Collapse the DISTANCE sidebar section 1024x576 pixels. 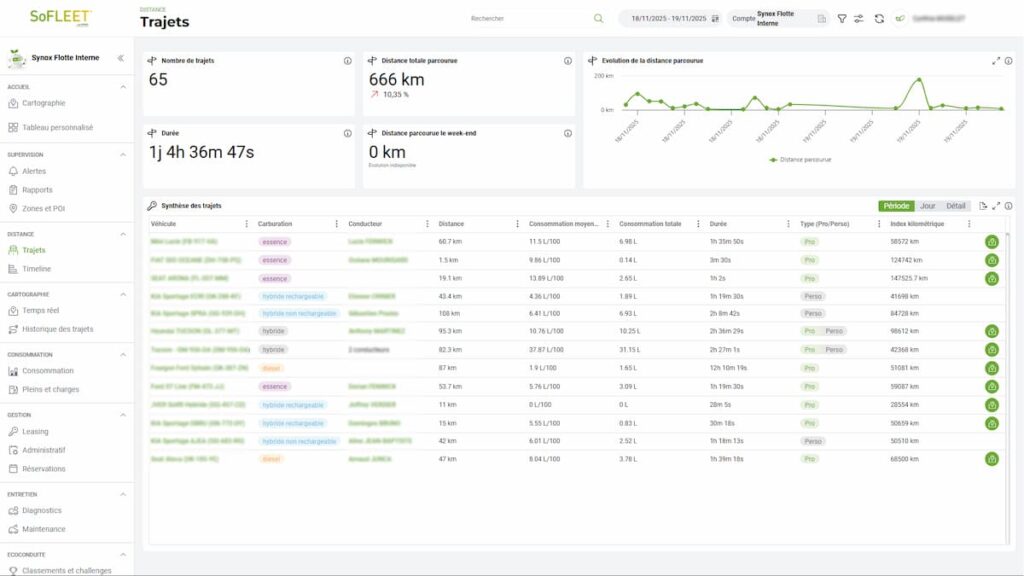pos(123,234)
